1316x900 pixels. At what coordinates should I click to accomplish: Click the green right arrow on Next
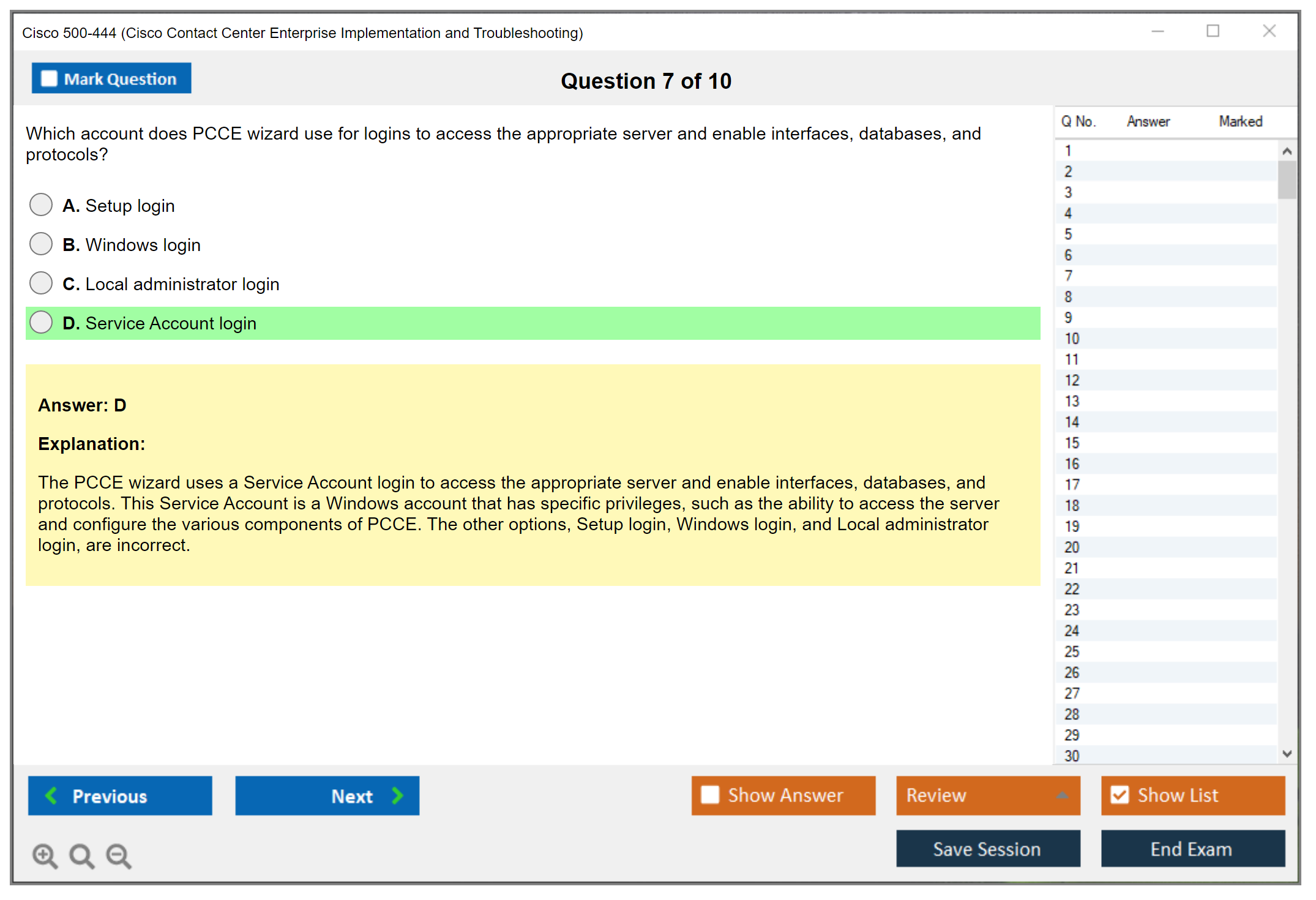pyautogui.click(x=397, y=795)
